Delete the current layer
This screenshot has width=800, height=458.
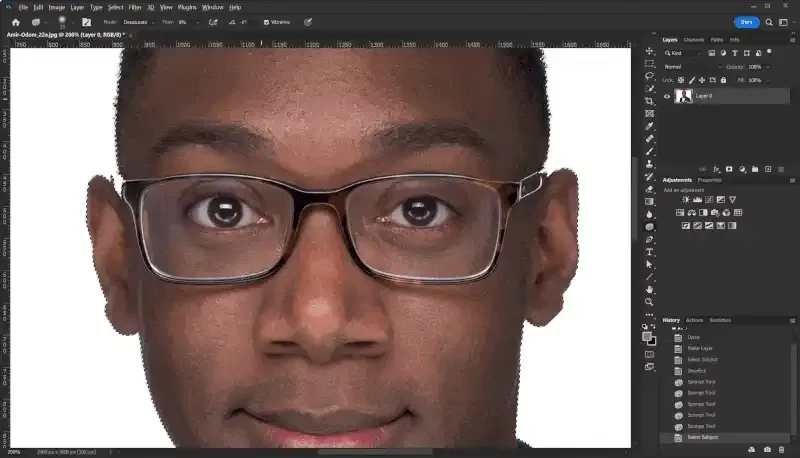(x=781, y=169)
